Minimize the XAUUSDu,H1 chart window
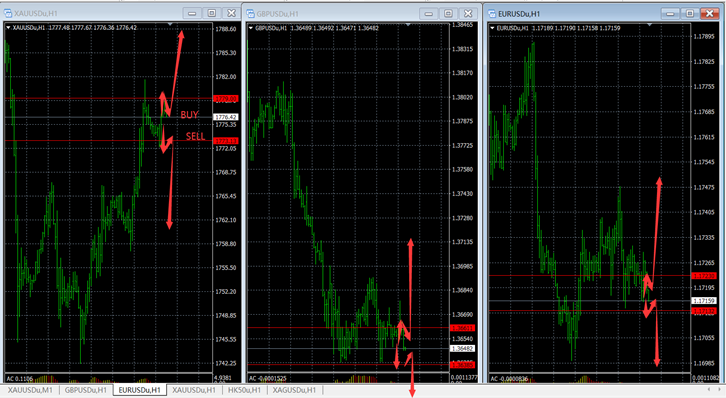This screenshot has height=398, width=726. (192, 13)
